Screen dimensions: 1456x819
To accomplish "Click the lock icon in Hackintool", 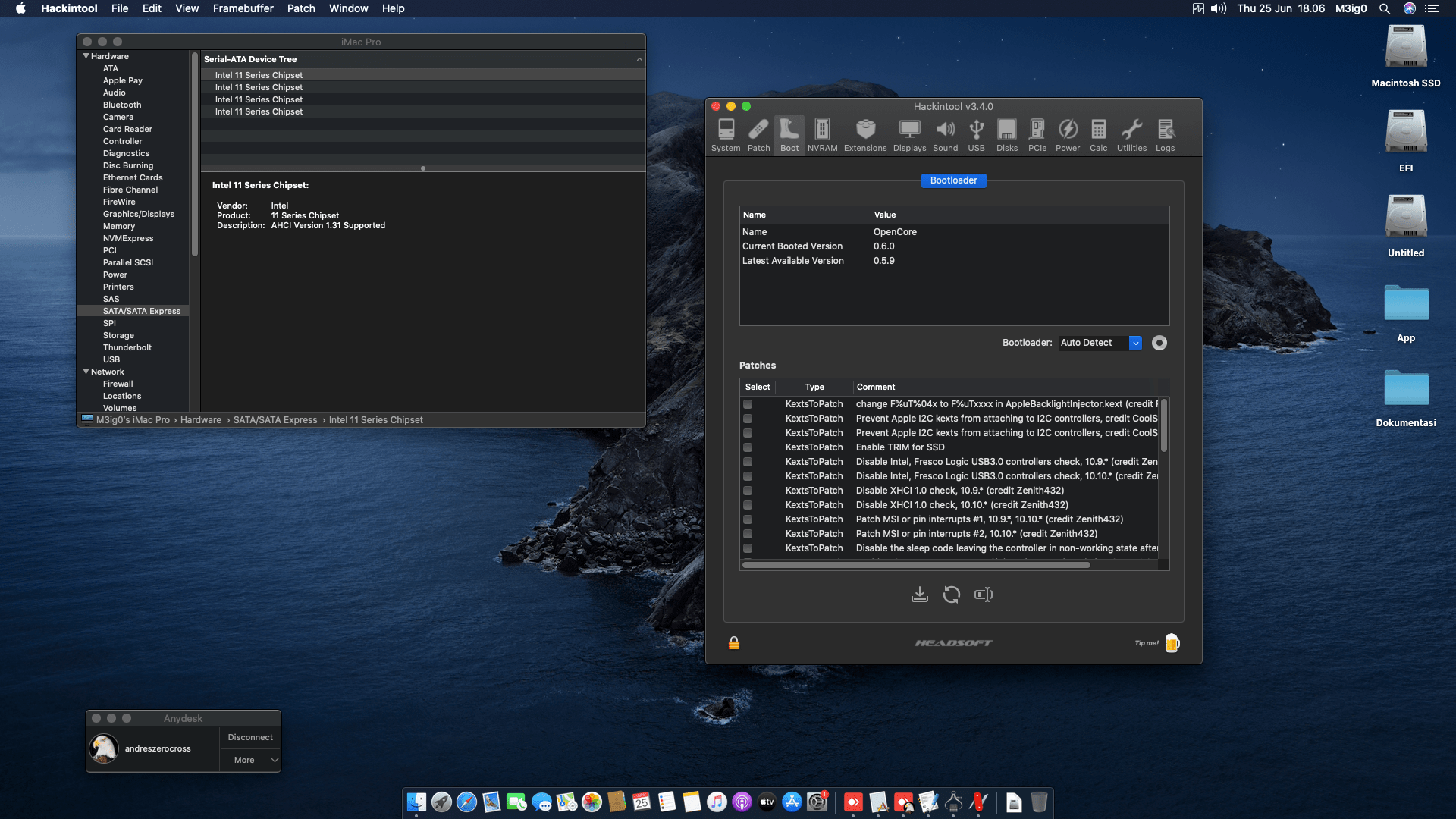I will click(x=734, y=643).
